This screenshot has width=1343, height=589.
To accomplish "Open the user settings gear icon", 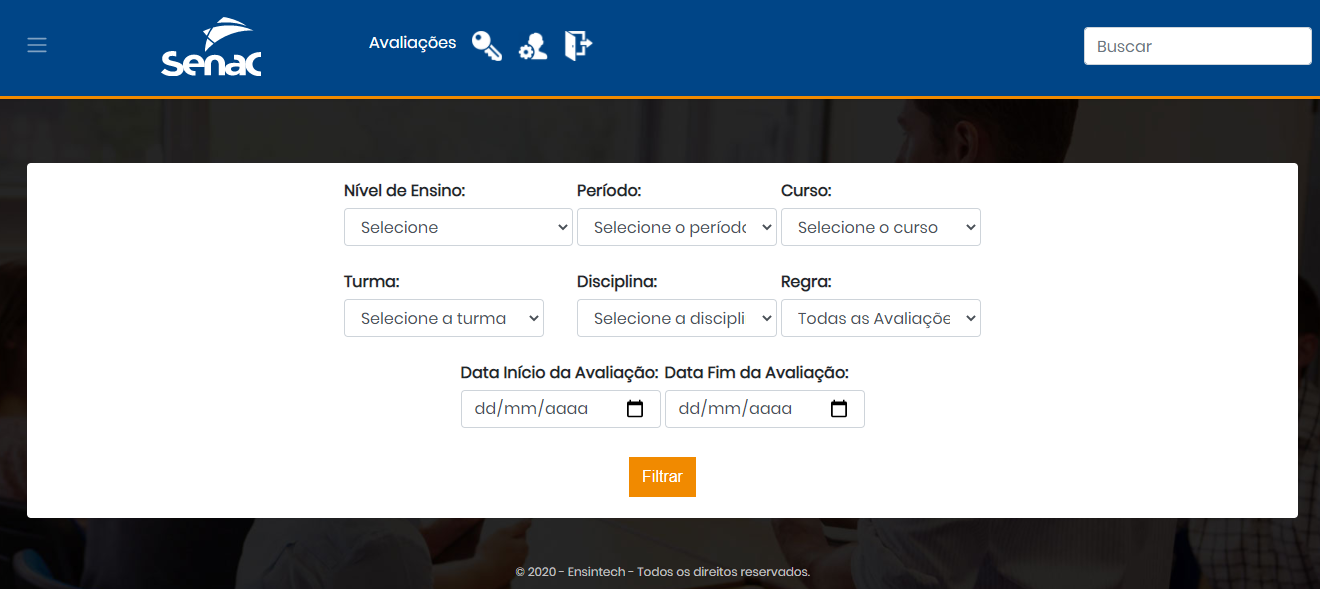I will pos(533,47).
